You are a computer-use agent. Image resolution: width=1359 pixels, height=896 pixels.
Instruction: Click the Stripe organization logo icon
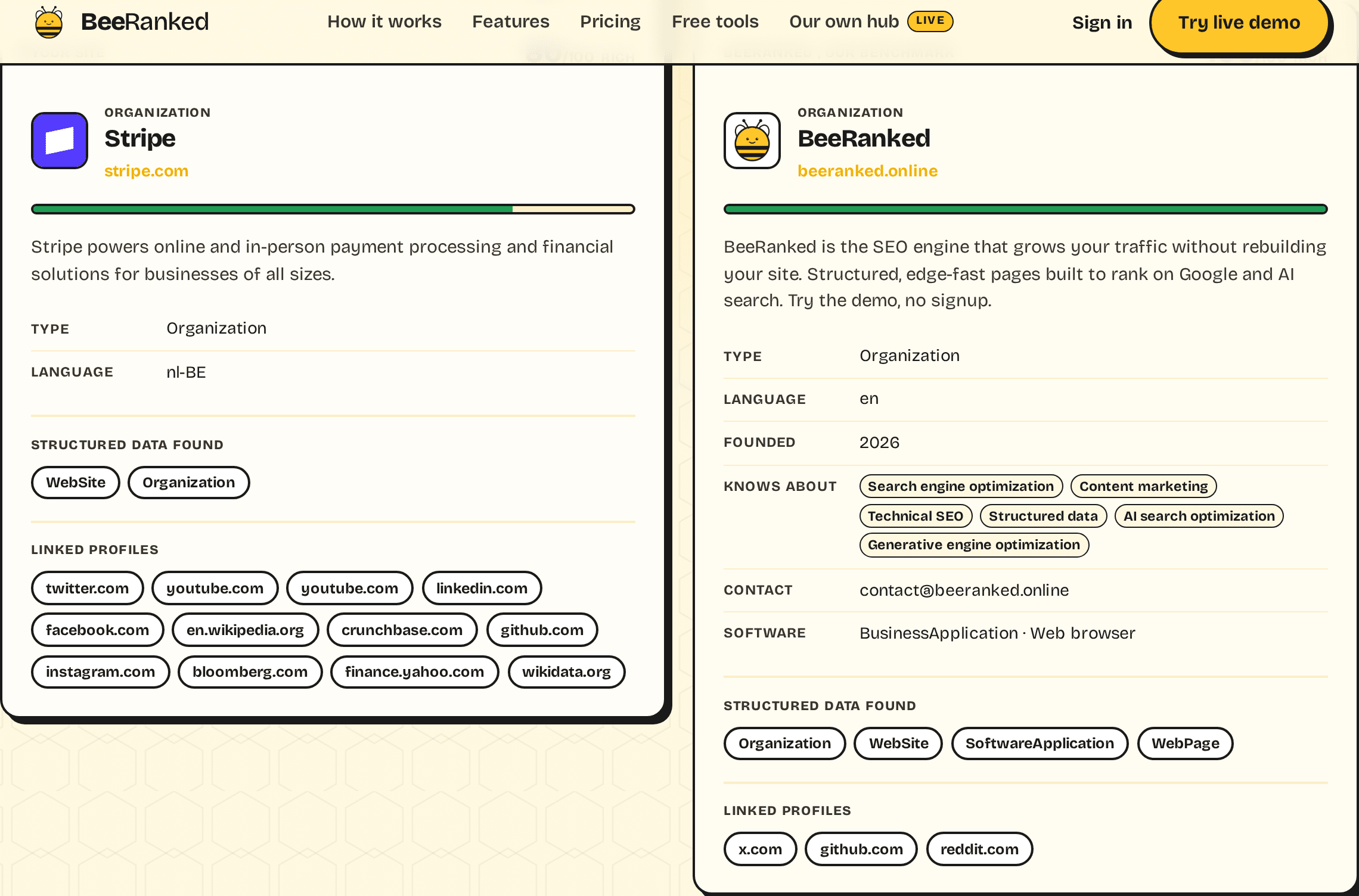point(60,141)
